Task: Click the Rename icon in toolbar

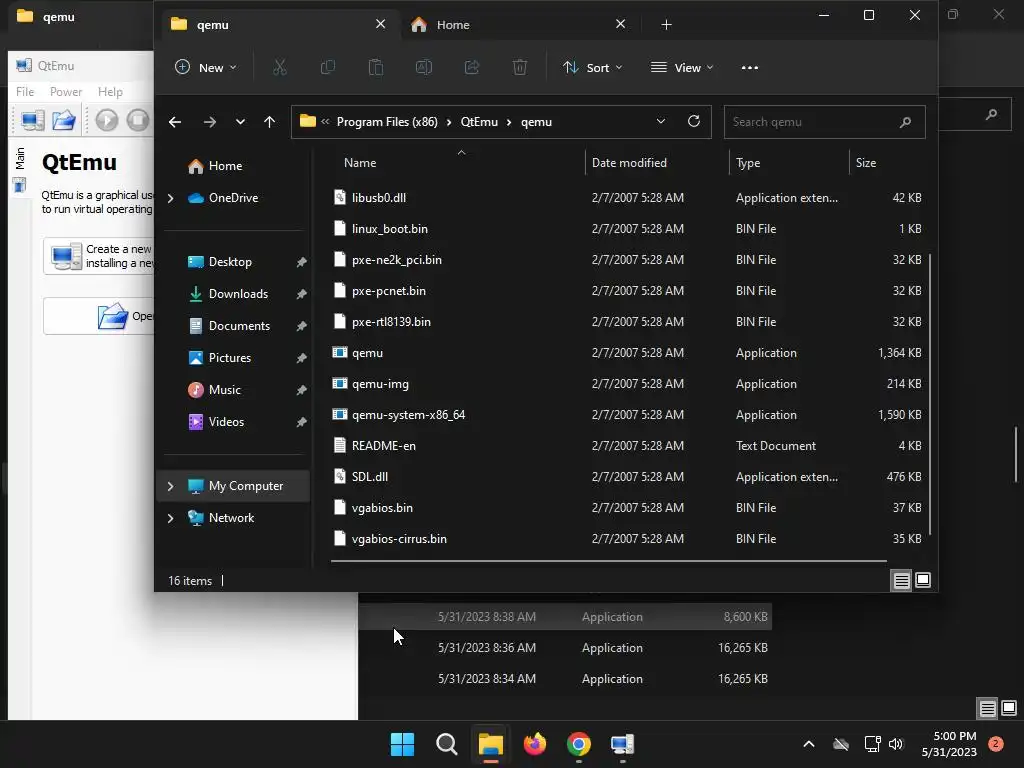Action: pos(424,67)
